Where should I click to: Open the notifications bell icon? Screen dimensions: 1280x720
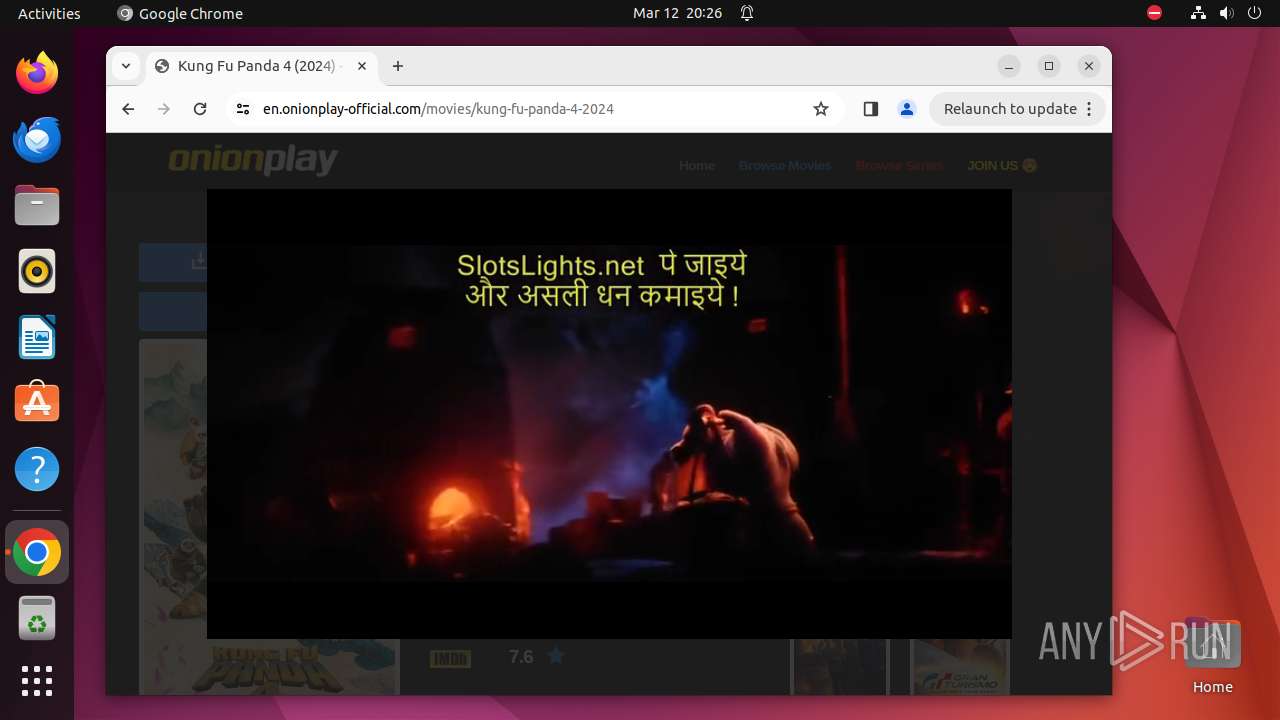(747, 13)
